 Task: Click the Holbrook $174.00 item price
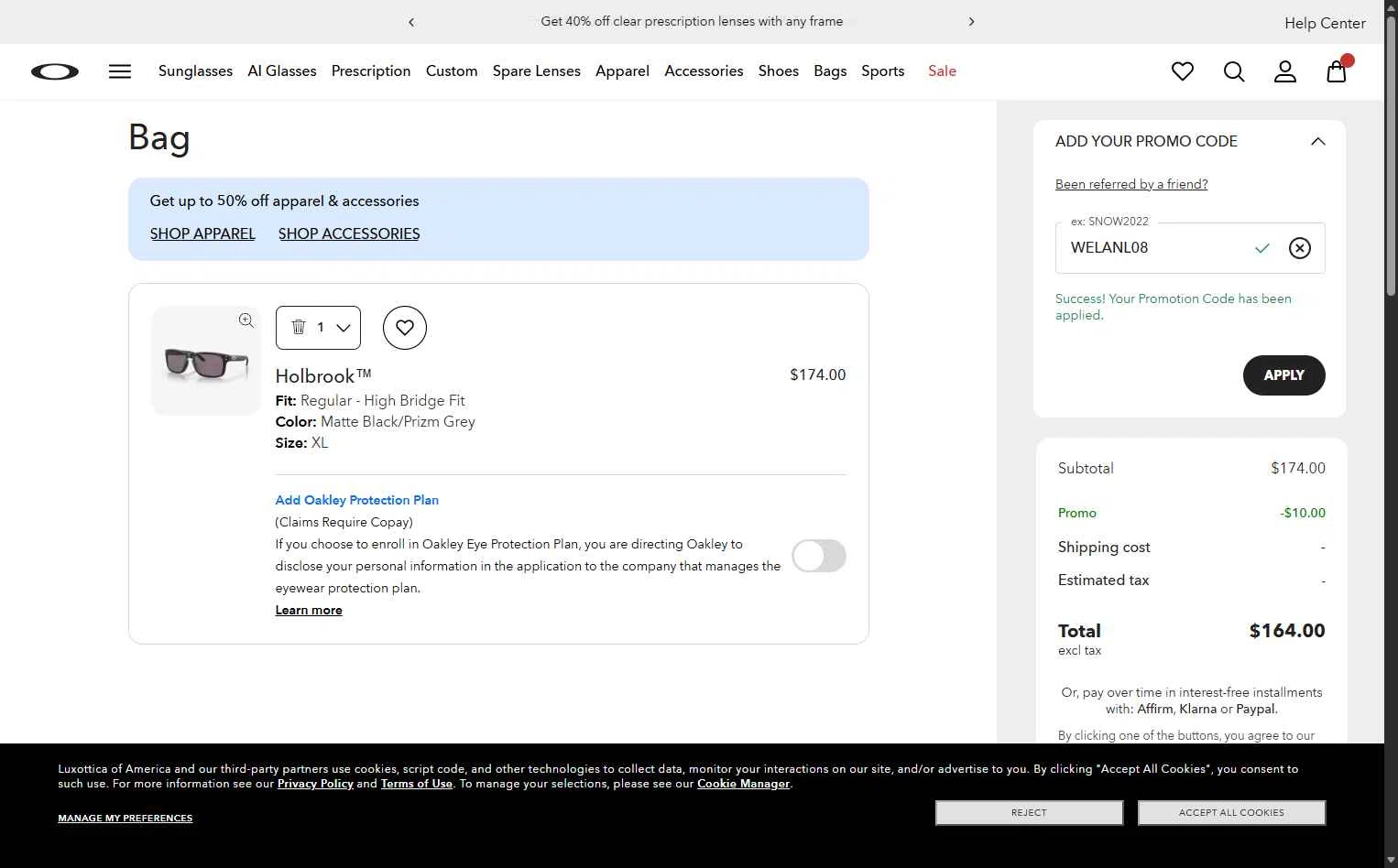tap(818, 374)
